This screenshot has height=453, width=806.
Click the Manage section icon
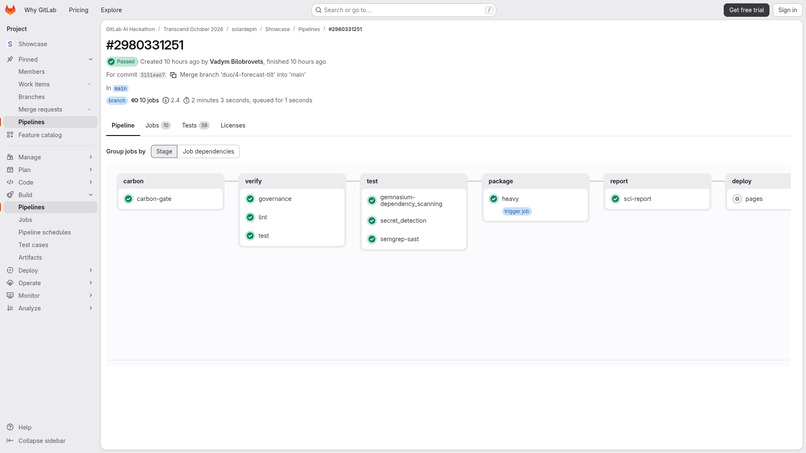(x=10, y=157)
